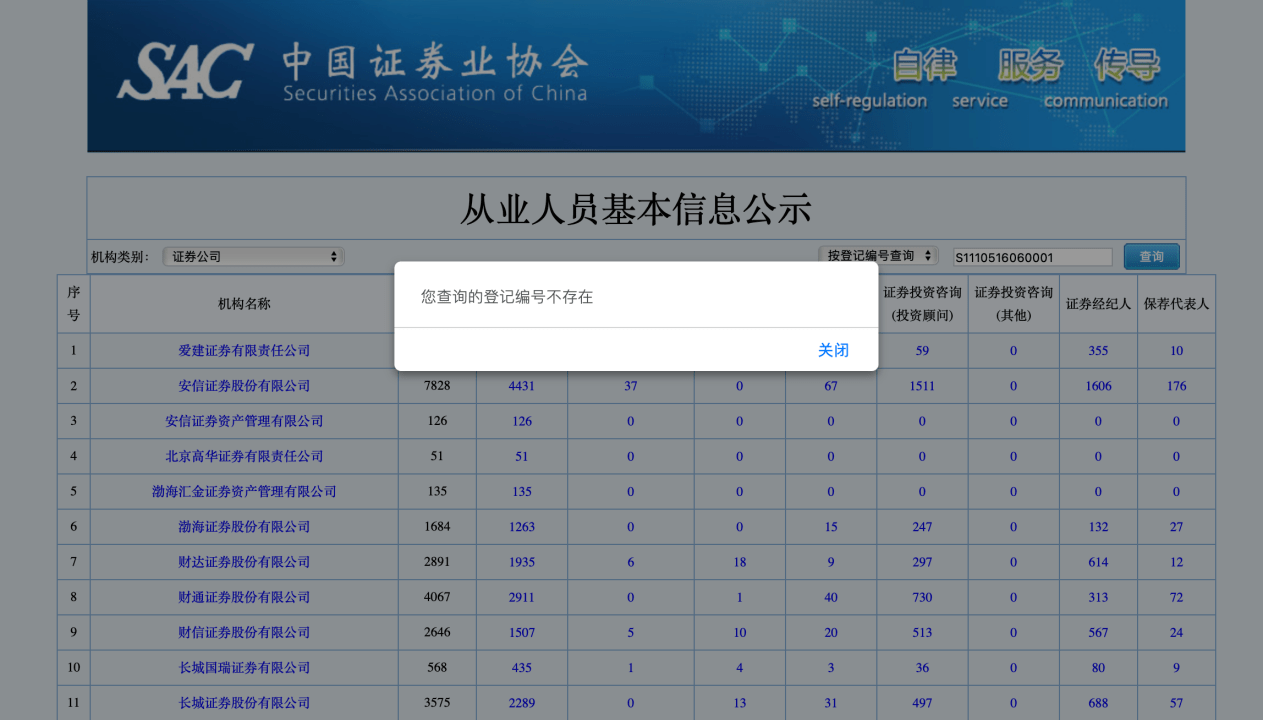Click 财达证券 securities broker count 614
1263x720 pixels.
tap(1098, 562)
